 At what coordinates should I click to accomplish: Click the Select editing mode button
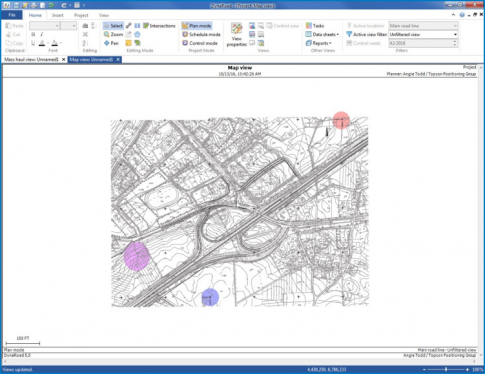[113, 26]
